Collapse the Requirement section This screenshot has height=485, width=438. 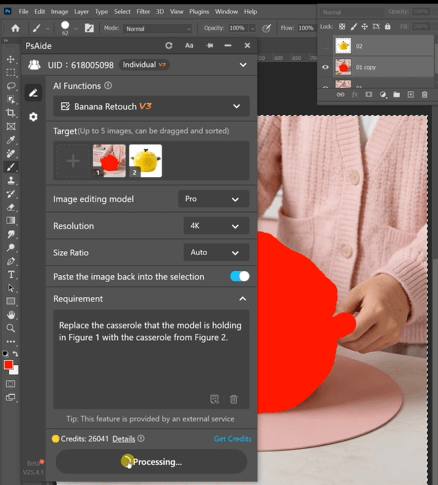pyautogui.click(x=243, y=299)
